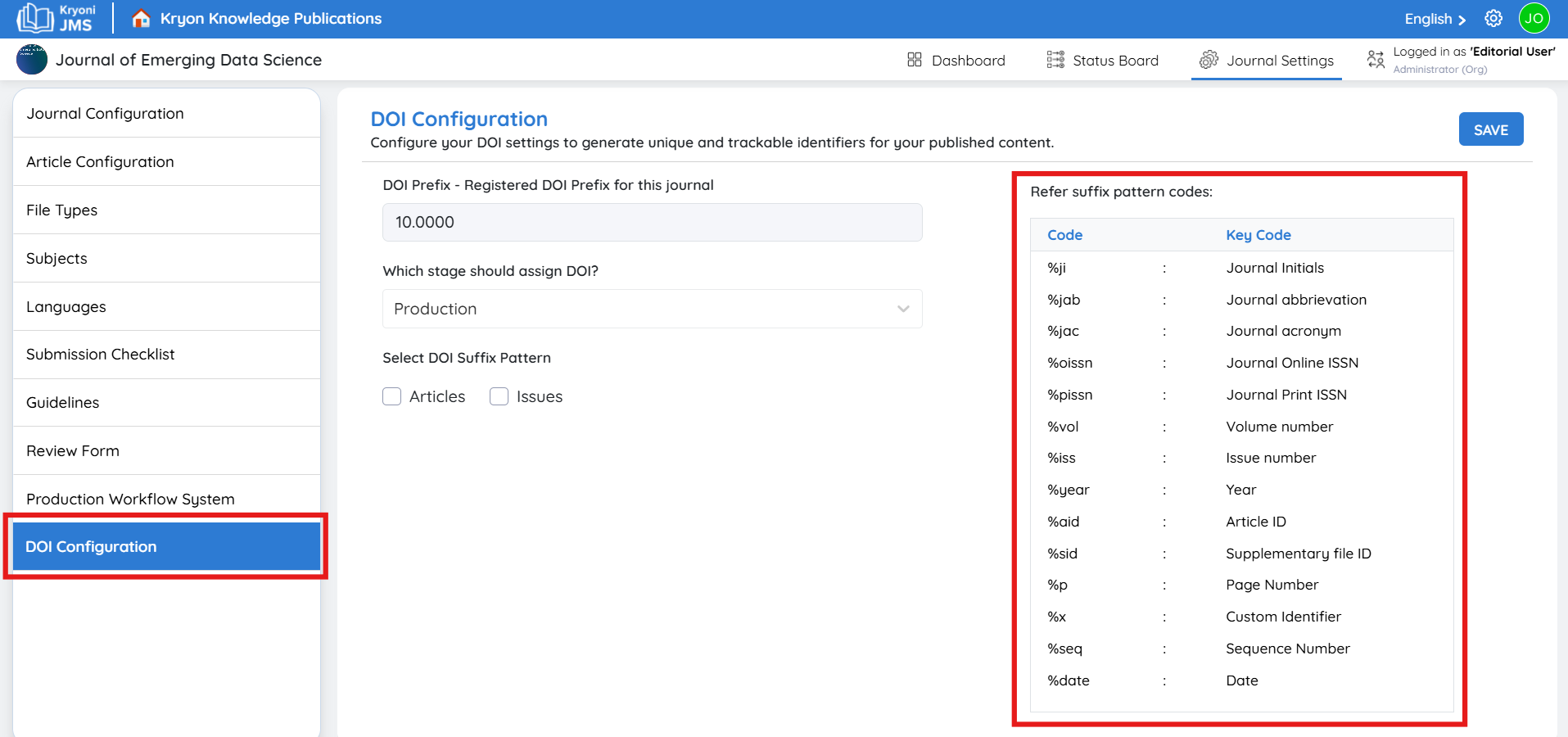Open the English language selector
Image resolution: width=1568 pixels, height=737 pixels.
[1435, 19]
